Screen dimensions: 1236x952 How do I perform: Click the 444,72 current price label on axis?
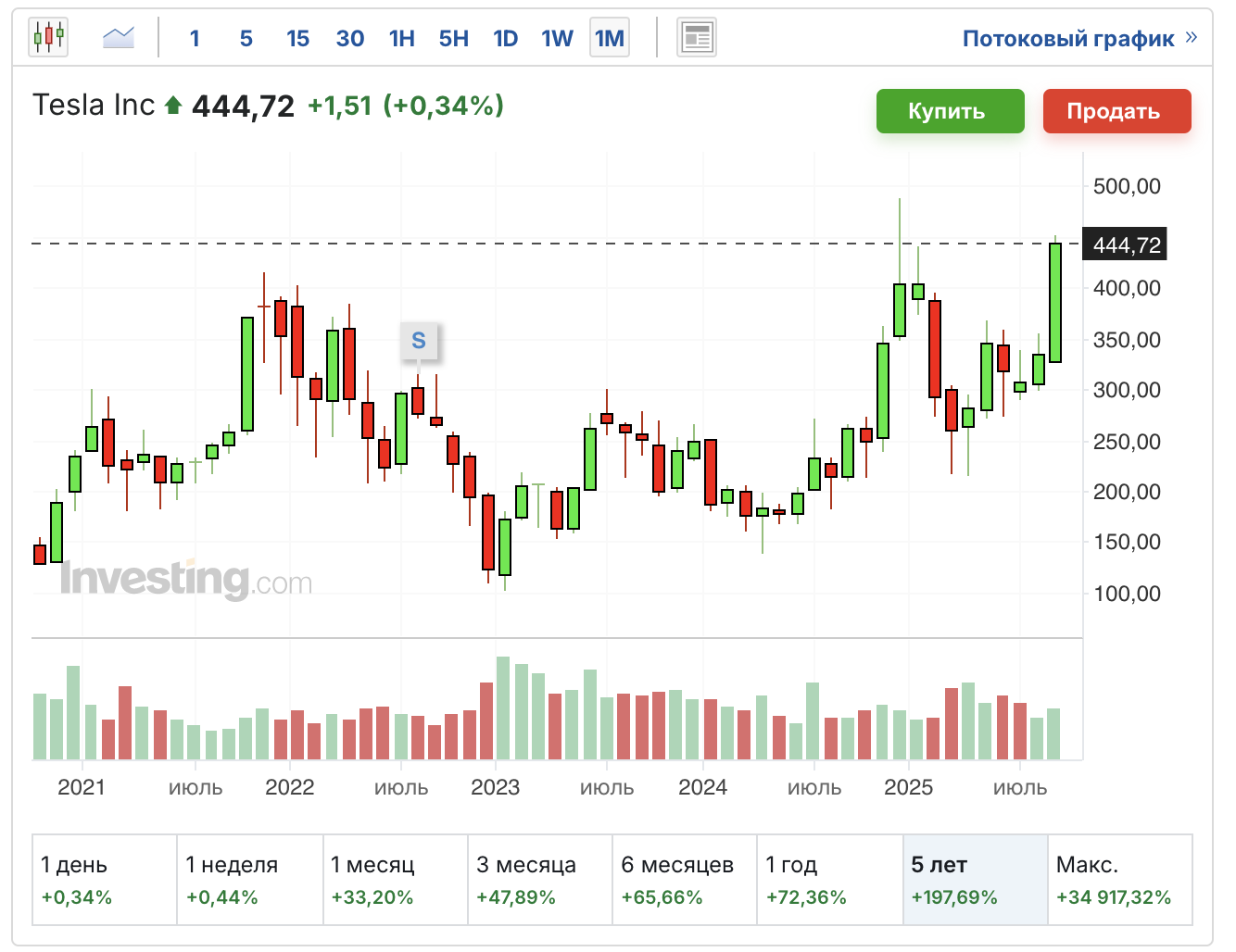[1126, 244]
